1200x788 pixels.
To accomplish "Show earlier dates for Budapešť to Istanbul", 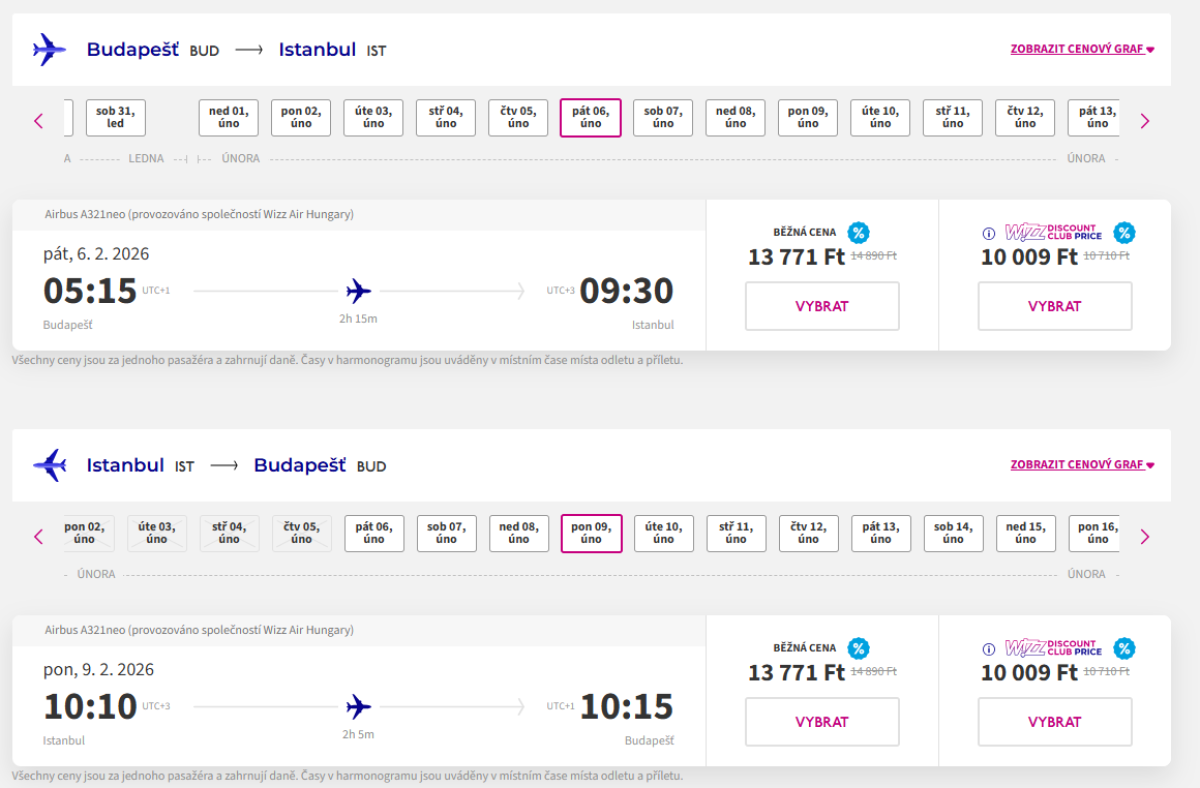I will pos(39,121).
